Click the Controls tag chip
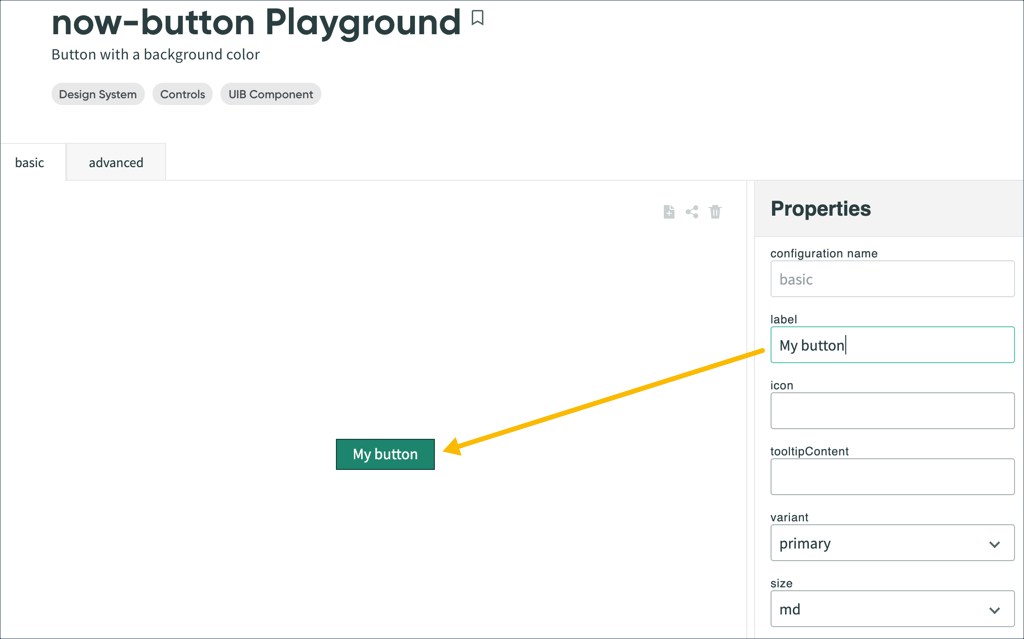This screenshot has width=1024, height=639. pos(182,94)
